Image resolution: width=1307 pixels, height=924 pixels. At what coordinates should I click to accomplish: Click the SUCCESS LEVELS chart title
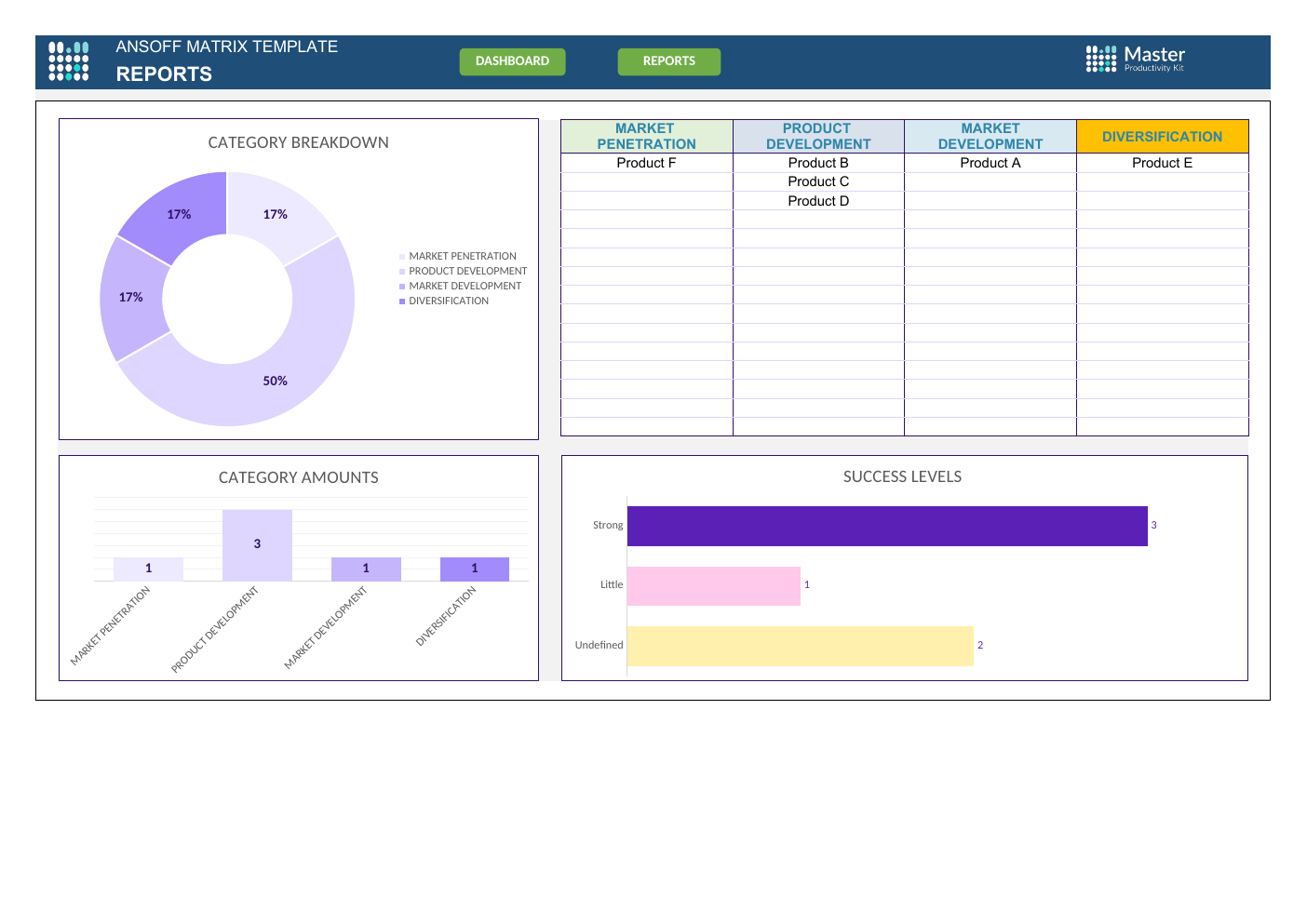click(x=903, y=476)
